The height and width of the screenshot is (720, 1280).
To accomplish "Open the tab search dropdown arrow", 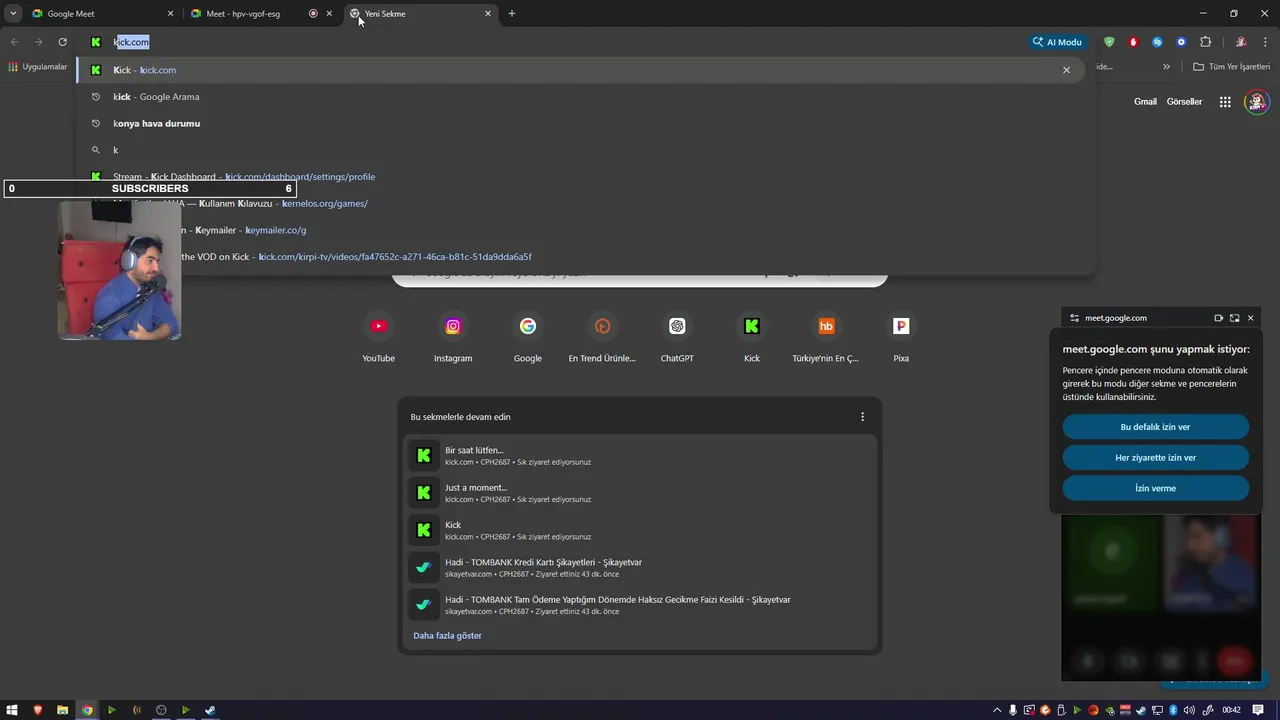I will 13,14.
